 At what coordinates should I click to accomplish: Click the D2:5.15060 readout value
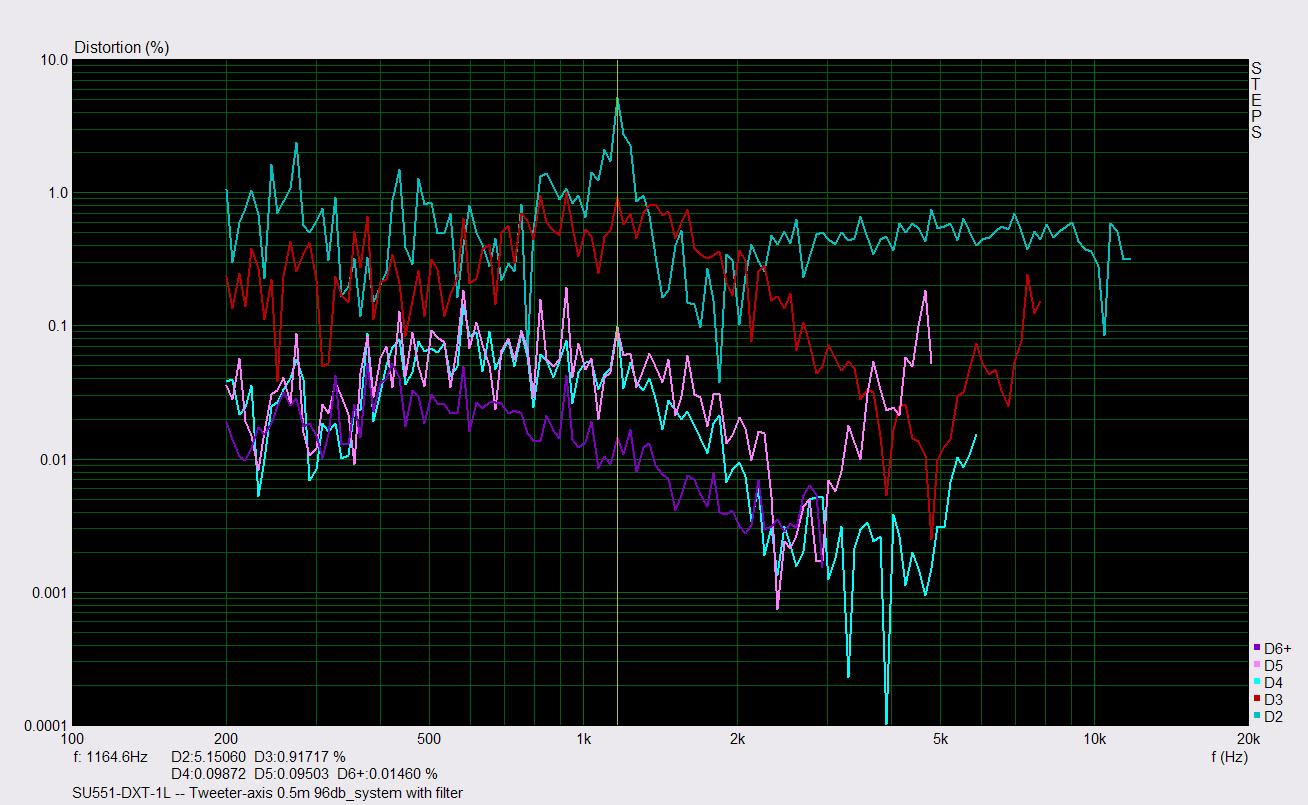coord(207,757)
